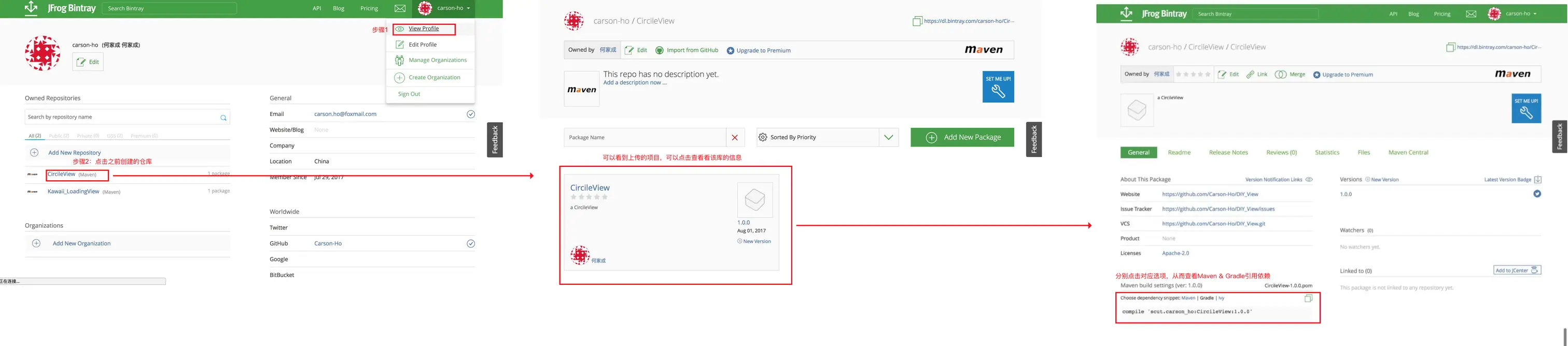The image size is (1568, 346).
Task: Select Create Organization in the user menu
Action: 434,77
